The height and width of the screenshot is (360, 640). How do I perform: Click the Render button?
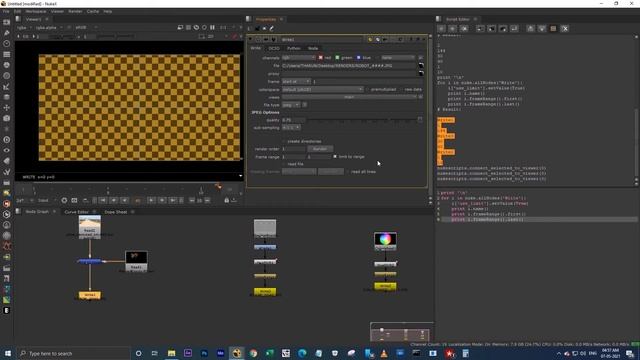point(320,149)
